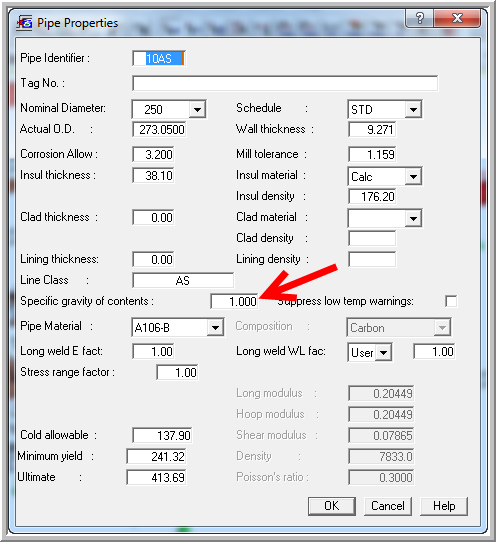496x542 pixels.
Task: Click the Wall thickness field
Action: click(x=372, y=130)
